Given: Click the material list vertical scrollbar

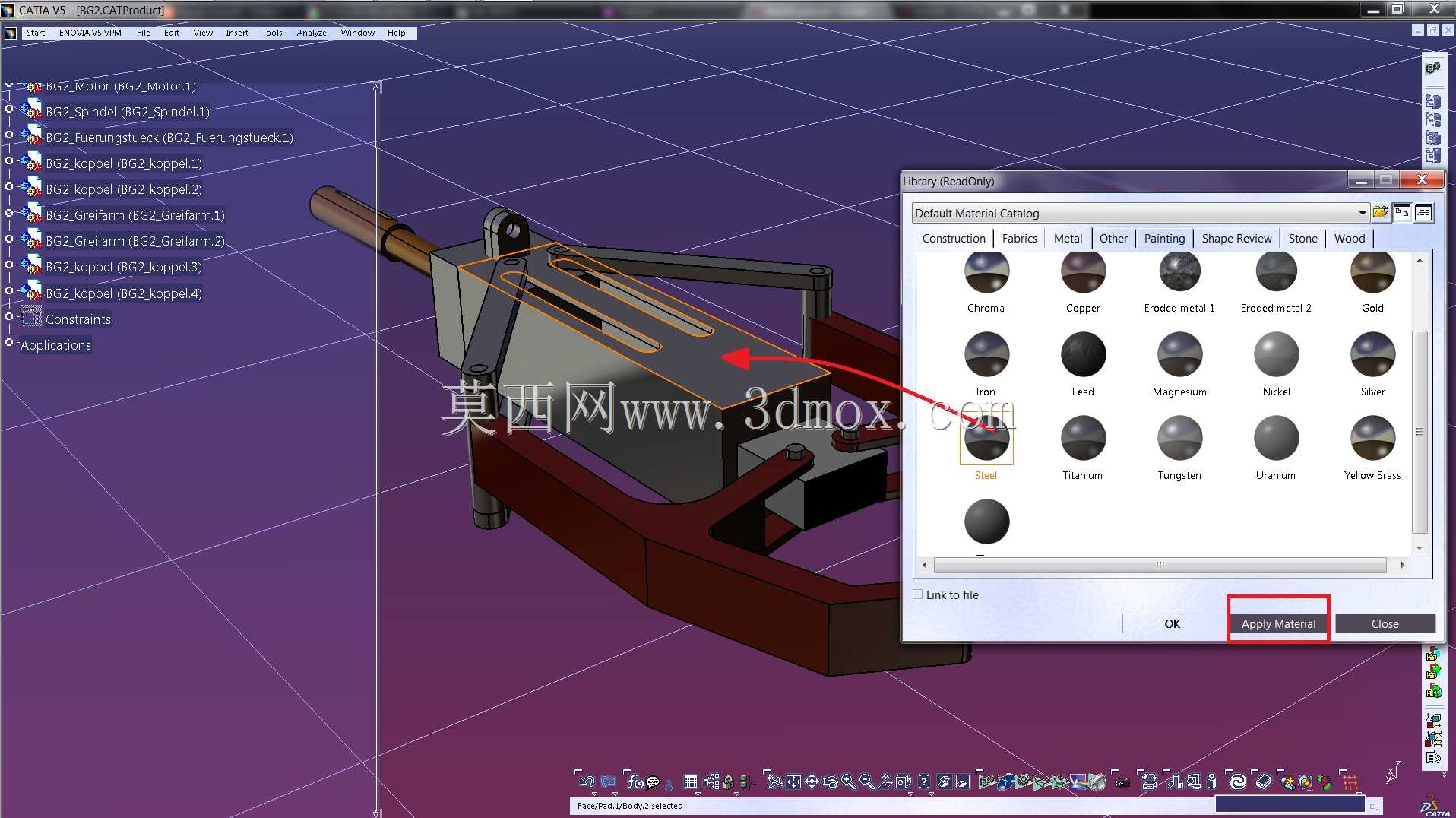Looking at the screenshot, I should pos(1419,432).
